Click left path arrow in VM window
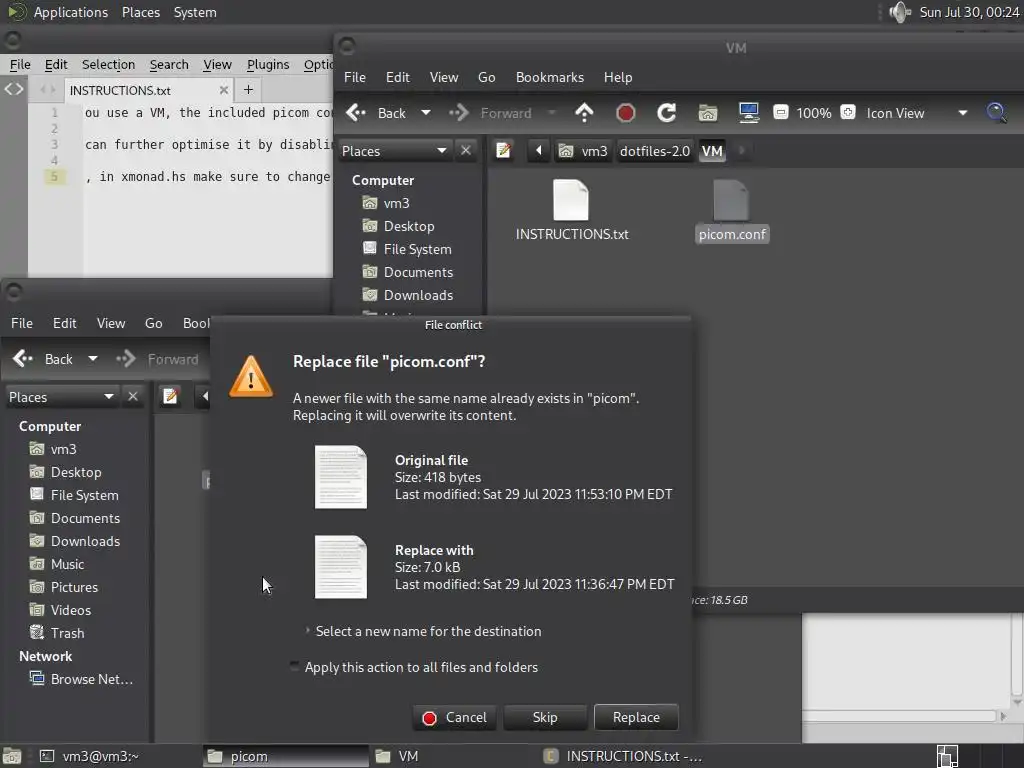1024x768 pixels. 539,151
